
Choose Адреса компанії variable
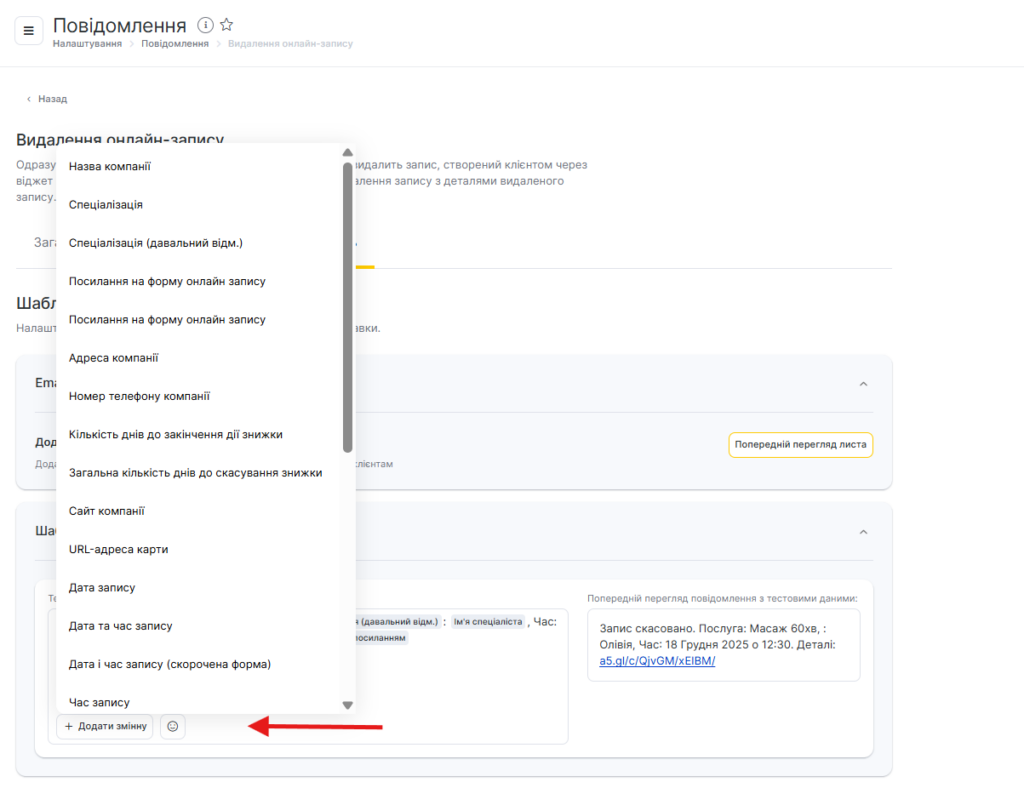pos(113,358)
